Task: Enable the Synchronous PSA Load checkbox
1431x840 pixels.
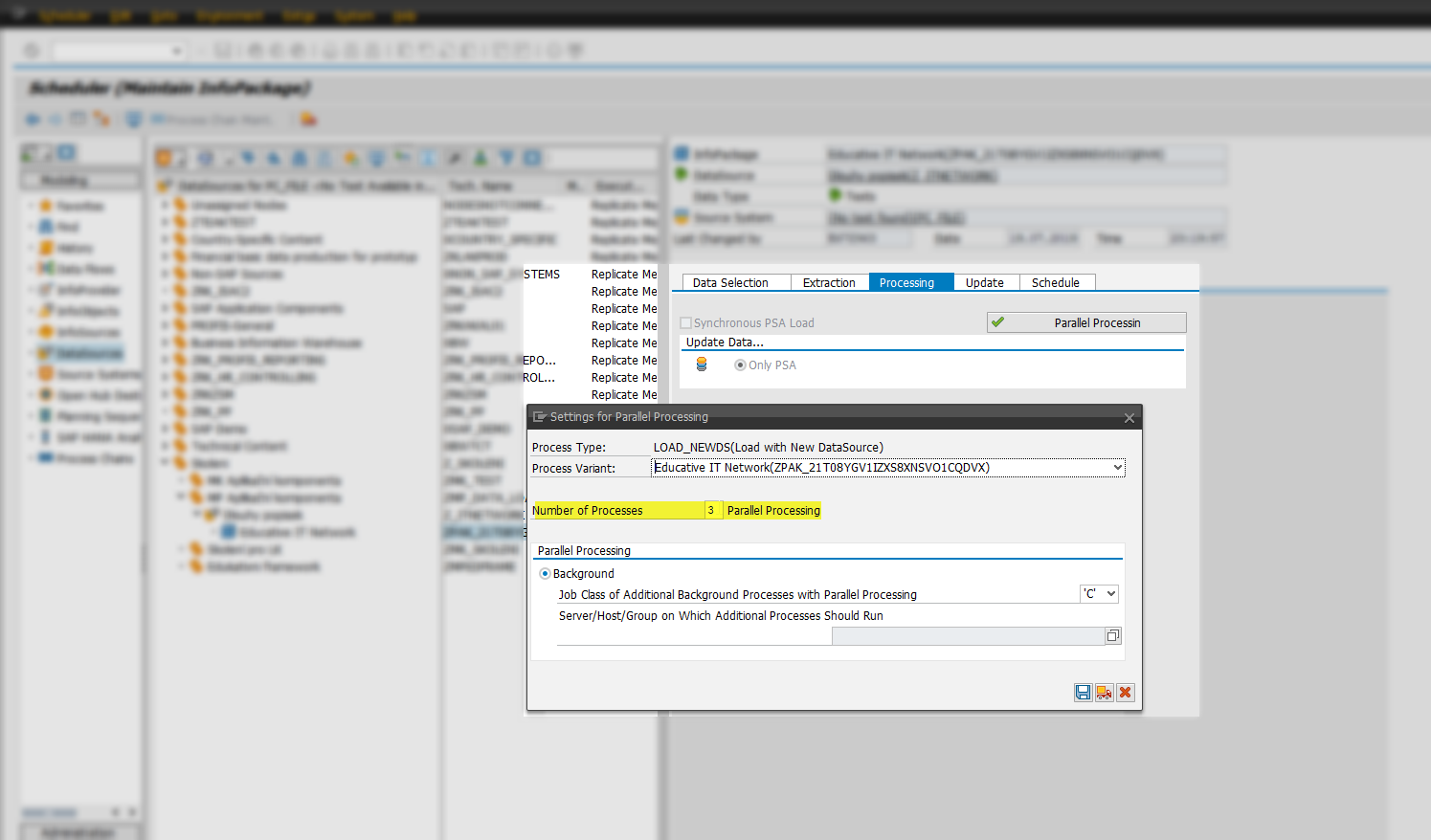Action: point(685,322)
